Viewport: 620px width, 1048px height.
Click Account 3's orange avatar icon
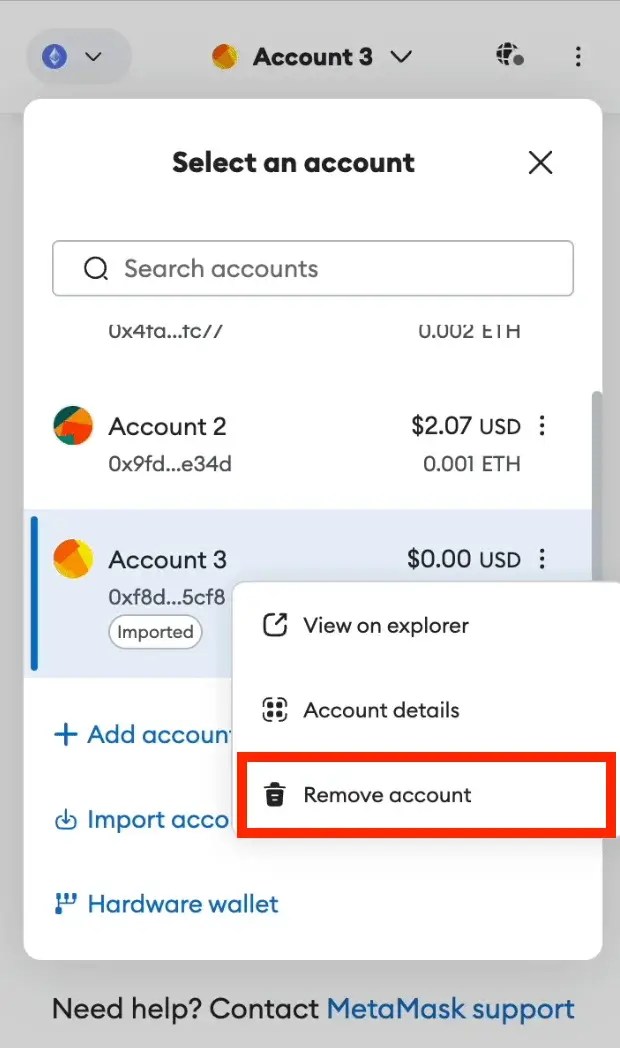pos(72,558)
